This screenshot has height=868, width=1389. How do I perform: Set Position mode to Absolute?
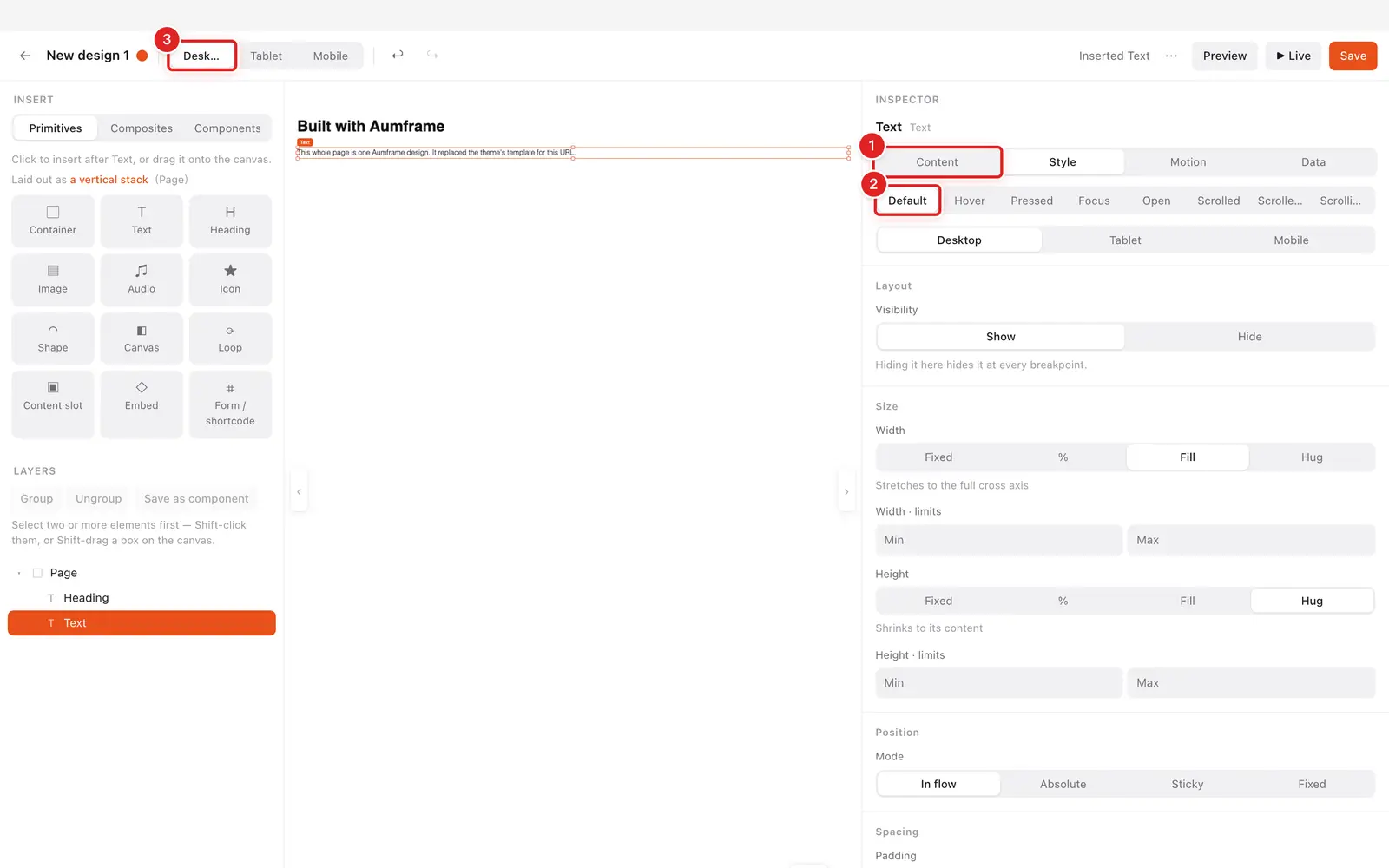pos(1063,784)
